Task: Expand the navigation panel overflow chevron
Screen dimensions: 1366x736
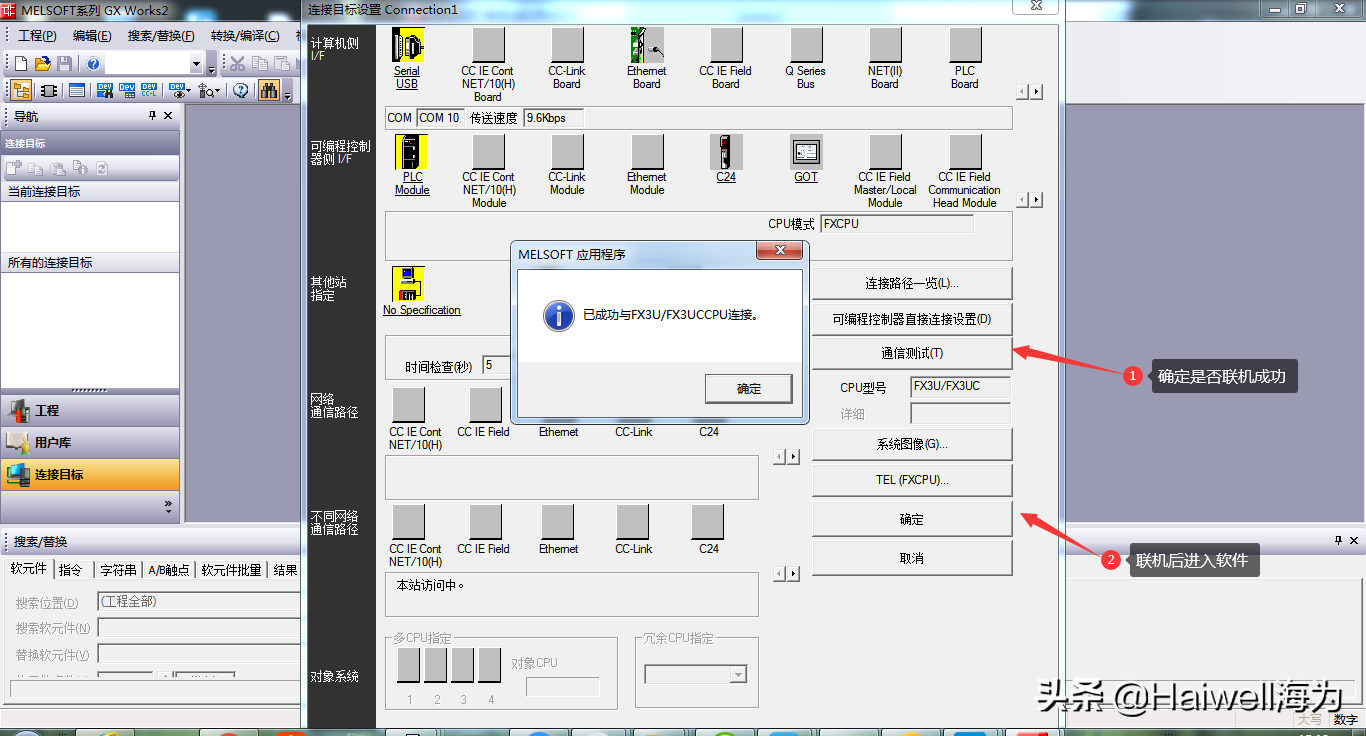Action: click(168, 506)
